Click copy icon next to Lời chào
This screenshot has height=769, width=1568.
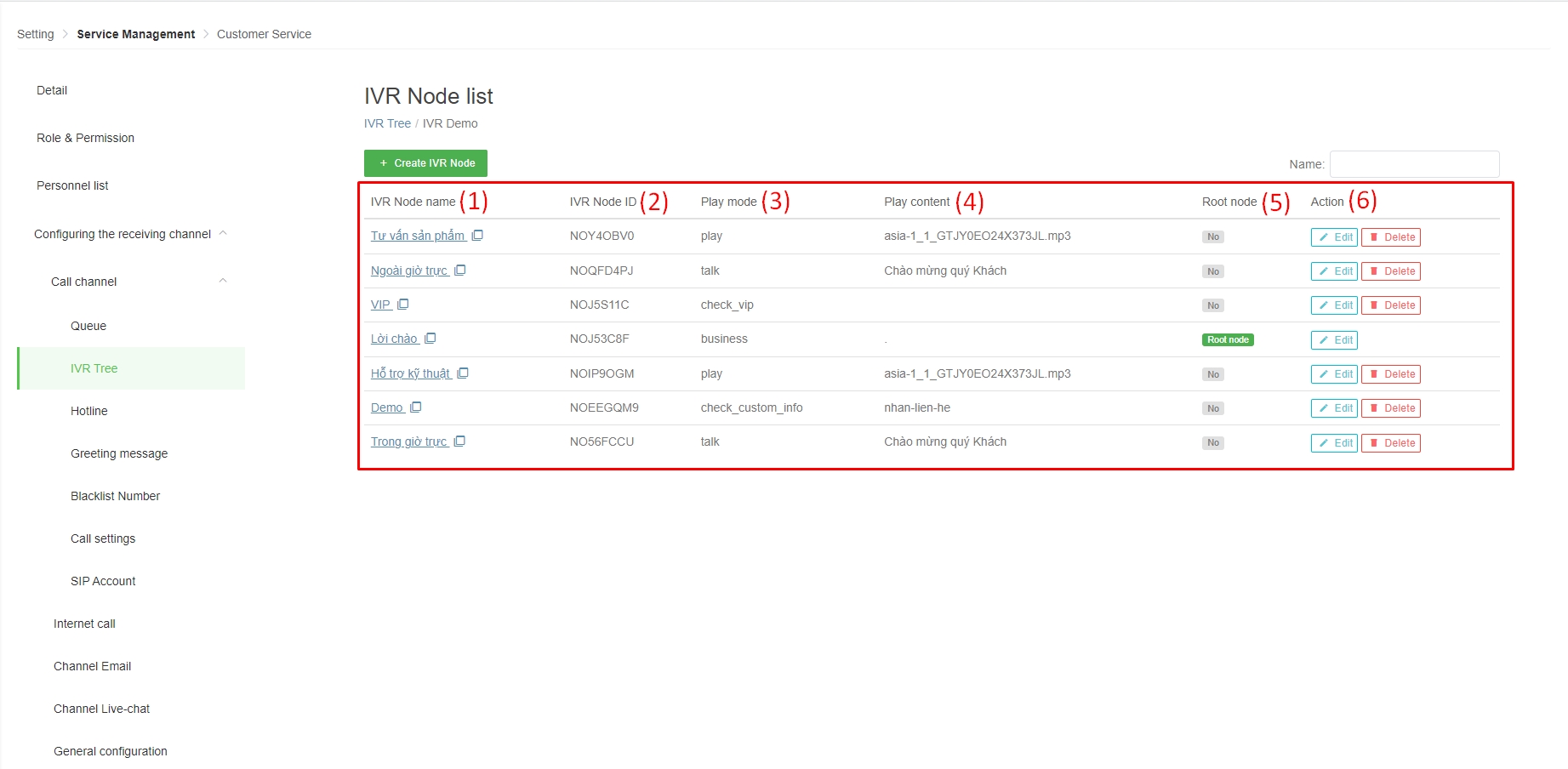(430, 339)
